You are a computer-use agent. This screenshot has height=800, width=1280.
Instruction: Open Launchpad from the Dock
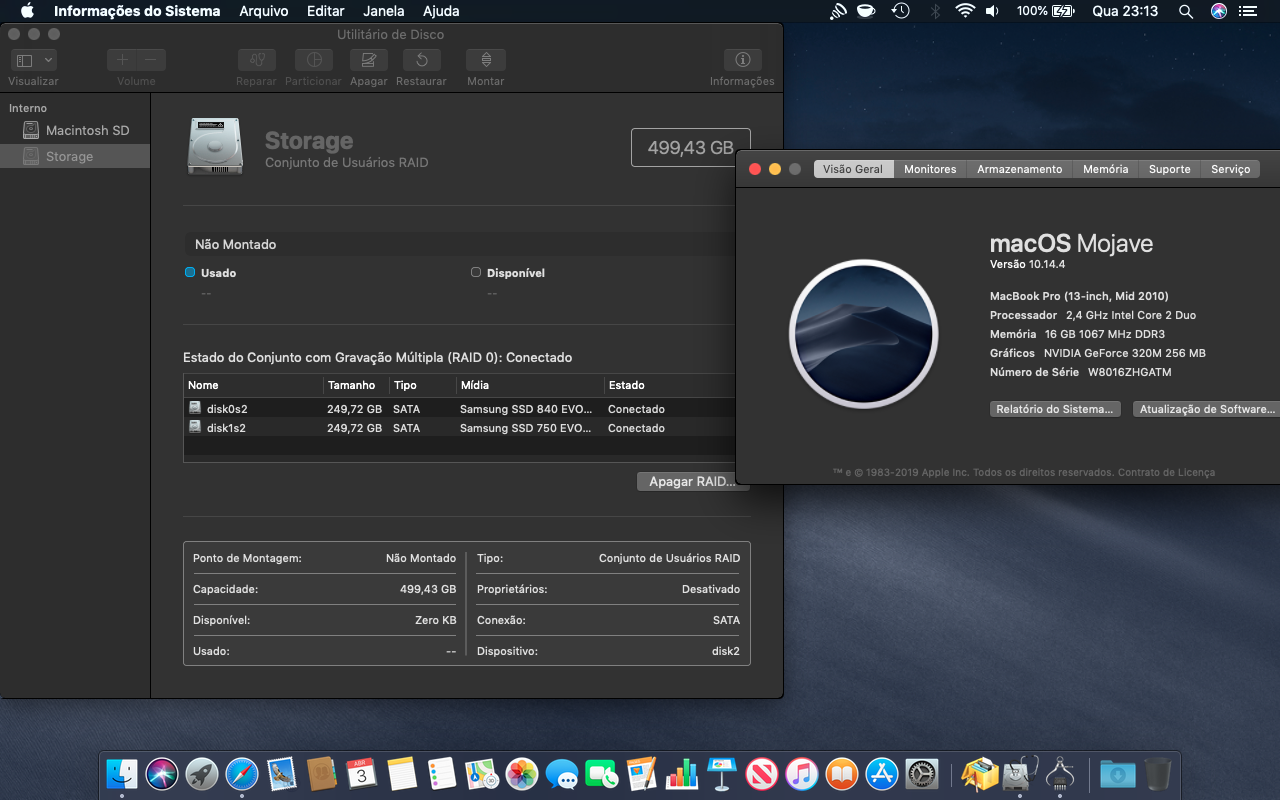click(x=202, y=773)
